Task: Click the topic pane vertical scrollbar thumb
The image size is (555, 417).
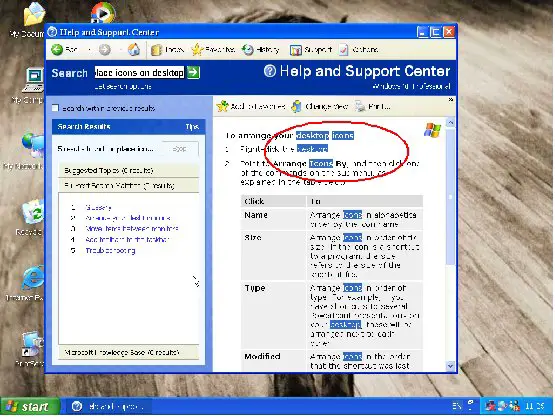Action: [450, 196]
